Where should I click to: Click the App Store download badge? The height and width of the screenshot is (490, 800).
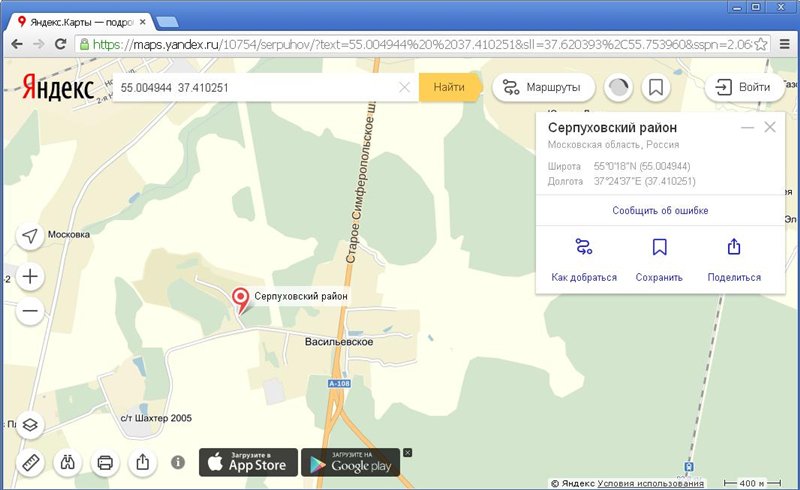click(x=248, y=462)
